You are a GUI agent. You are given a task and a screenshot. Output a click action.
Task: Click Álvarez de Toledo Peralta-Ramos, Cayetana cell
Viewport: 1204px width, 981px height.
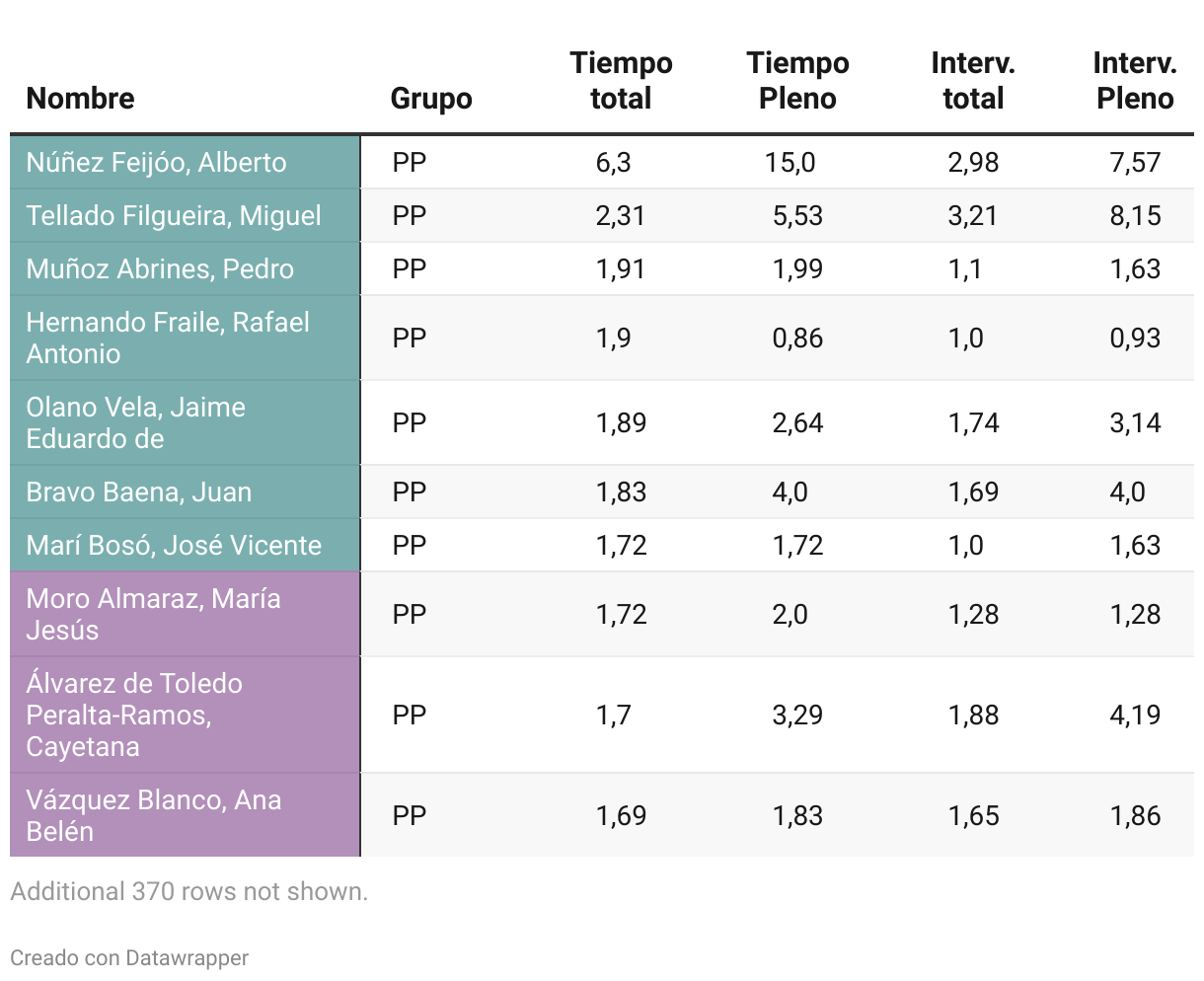coord(134,715)
